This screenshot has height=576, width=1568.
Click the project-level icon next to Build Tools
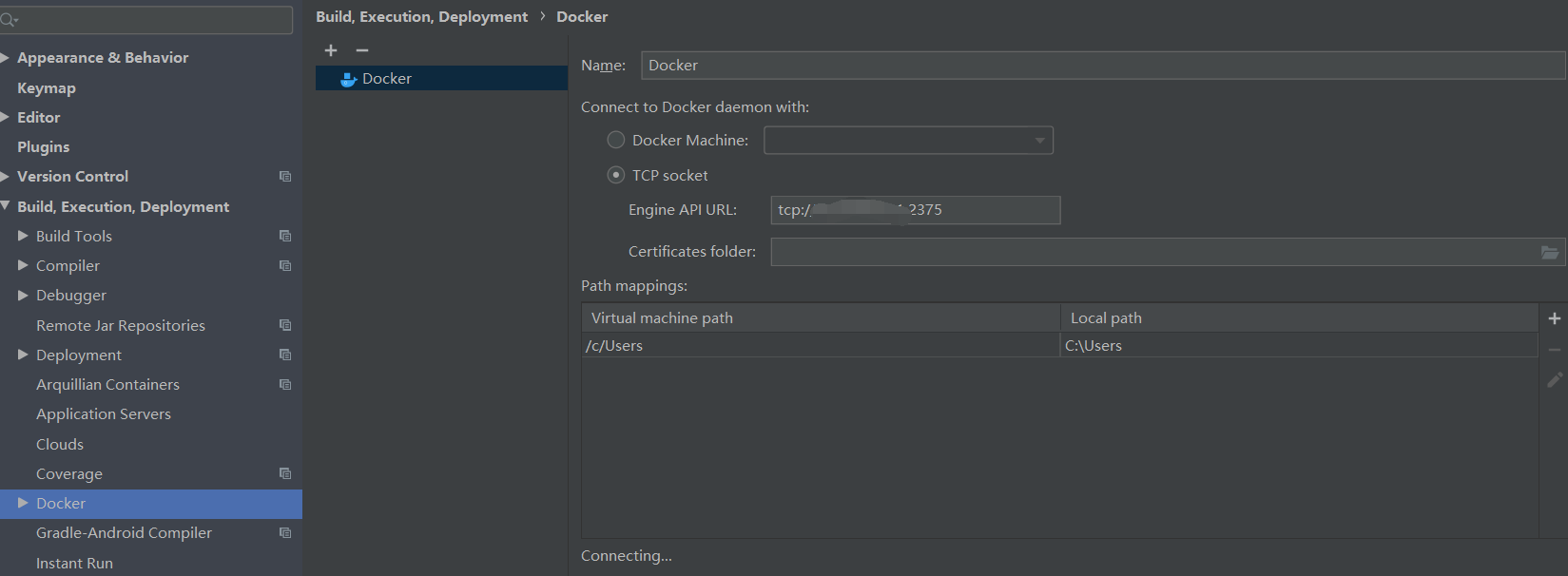tap(285, 236)
